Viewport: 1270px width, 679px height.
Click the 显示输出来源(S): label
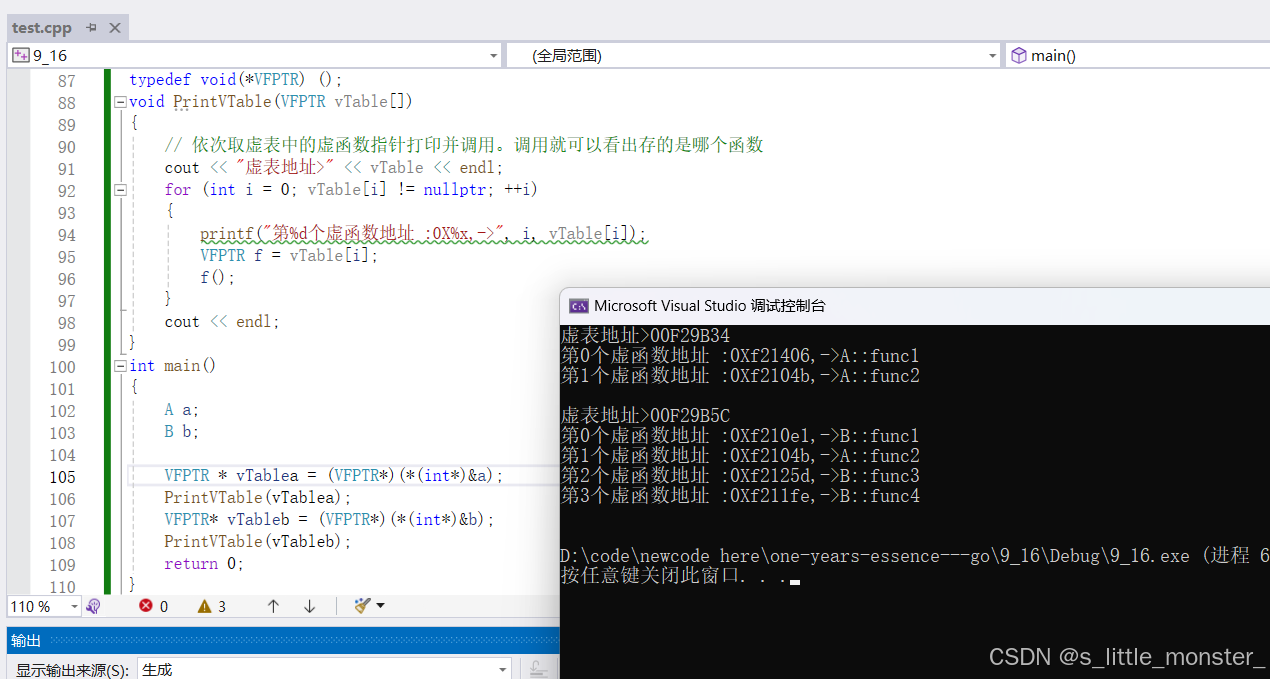pyautogui.click(x=72, y=670)
